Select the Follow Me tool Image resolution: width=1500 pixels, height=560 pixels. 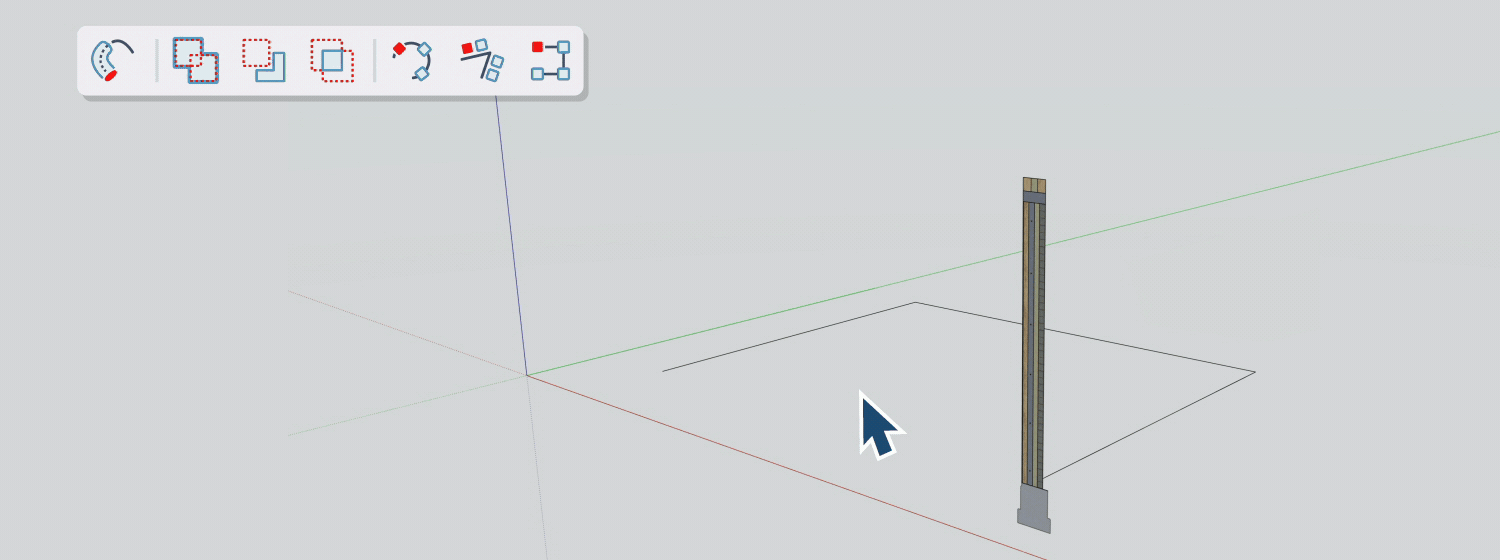(112, 60)
